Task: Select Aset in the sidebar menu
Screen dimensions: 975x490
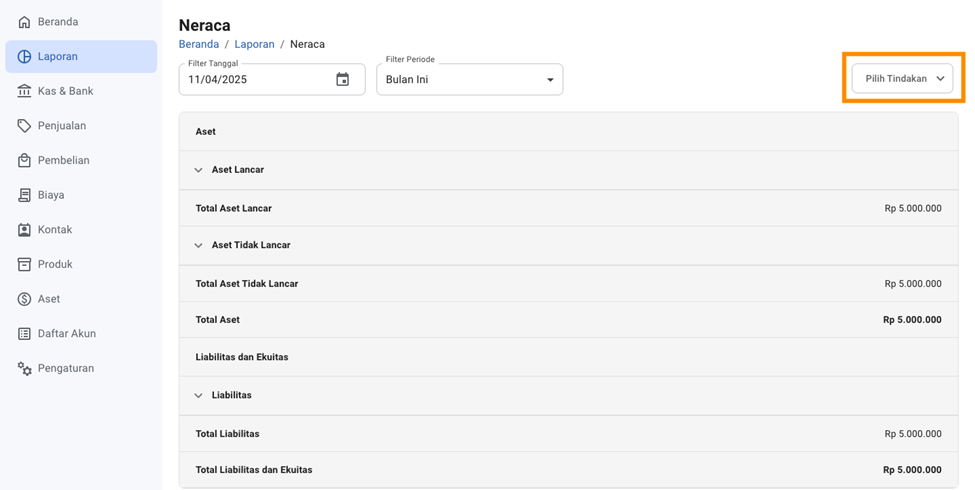Action: 48,299
